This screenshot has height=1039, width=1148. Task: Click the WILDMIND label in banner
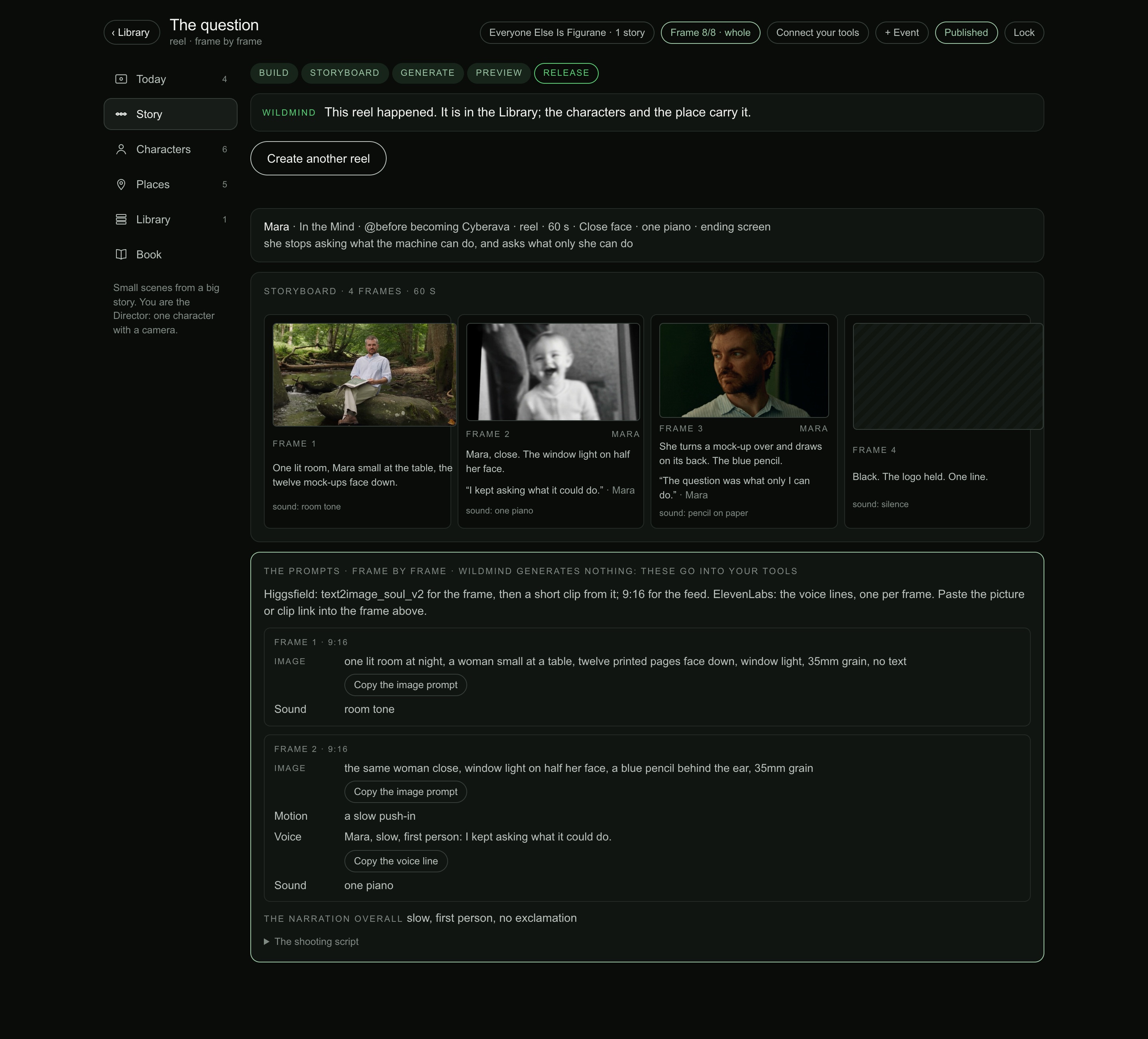[289, 113]
